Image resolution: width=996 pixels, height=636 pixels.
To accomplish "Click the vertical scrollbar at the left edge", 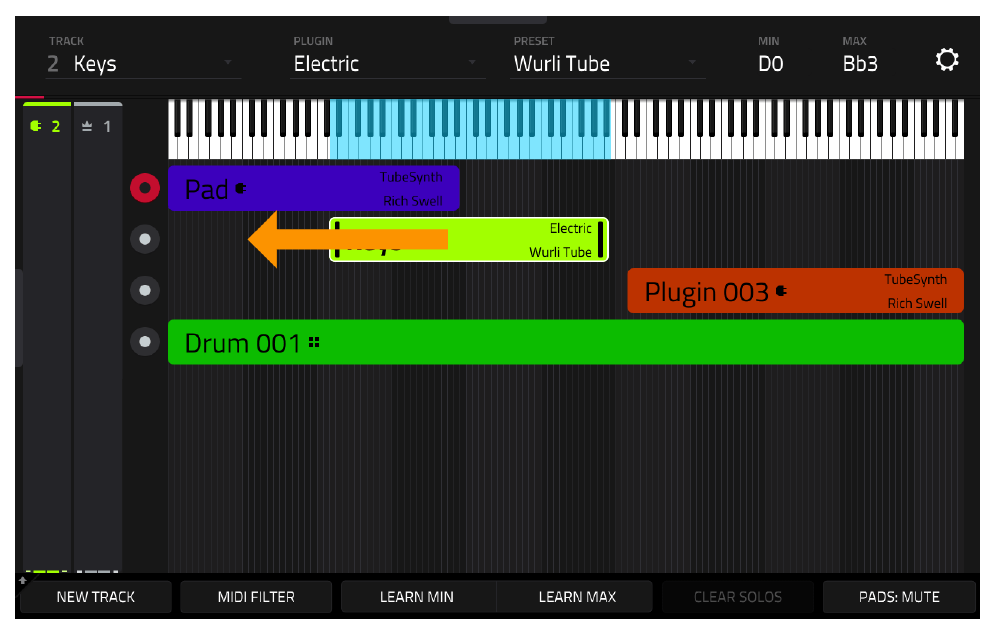I will pos(19,318).
